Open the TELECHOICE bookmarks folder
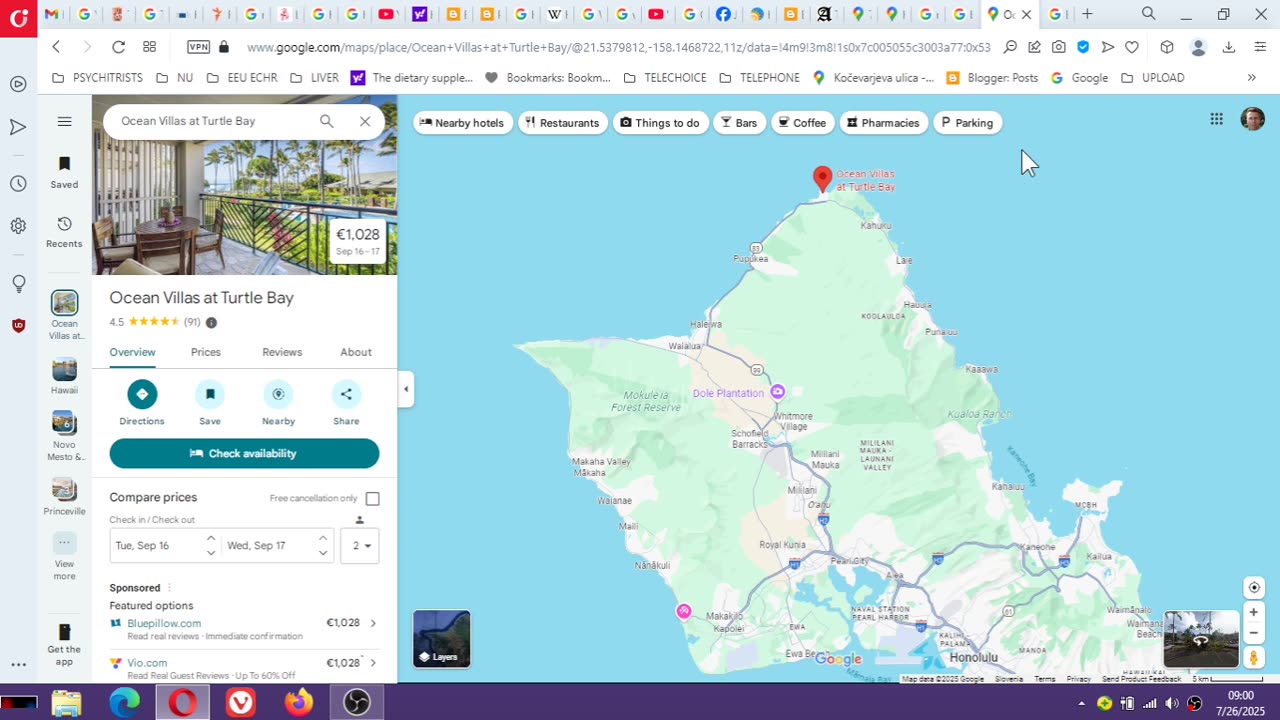This screenshot has height=720, width=1280. 664,78
